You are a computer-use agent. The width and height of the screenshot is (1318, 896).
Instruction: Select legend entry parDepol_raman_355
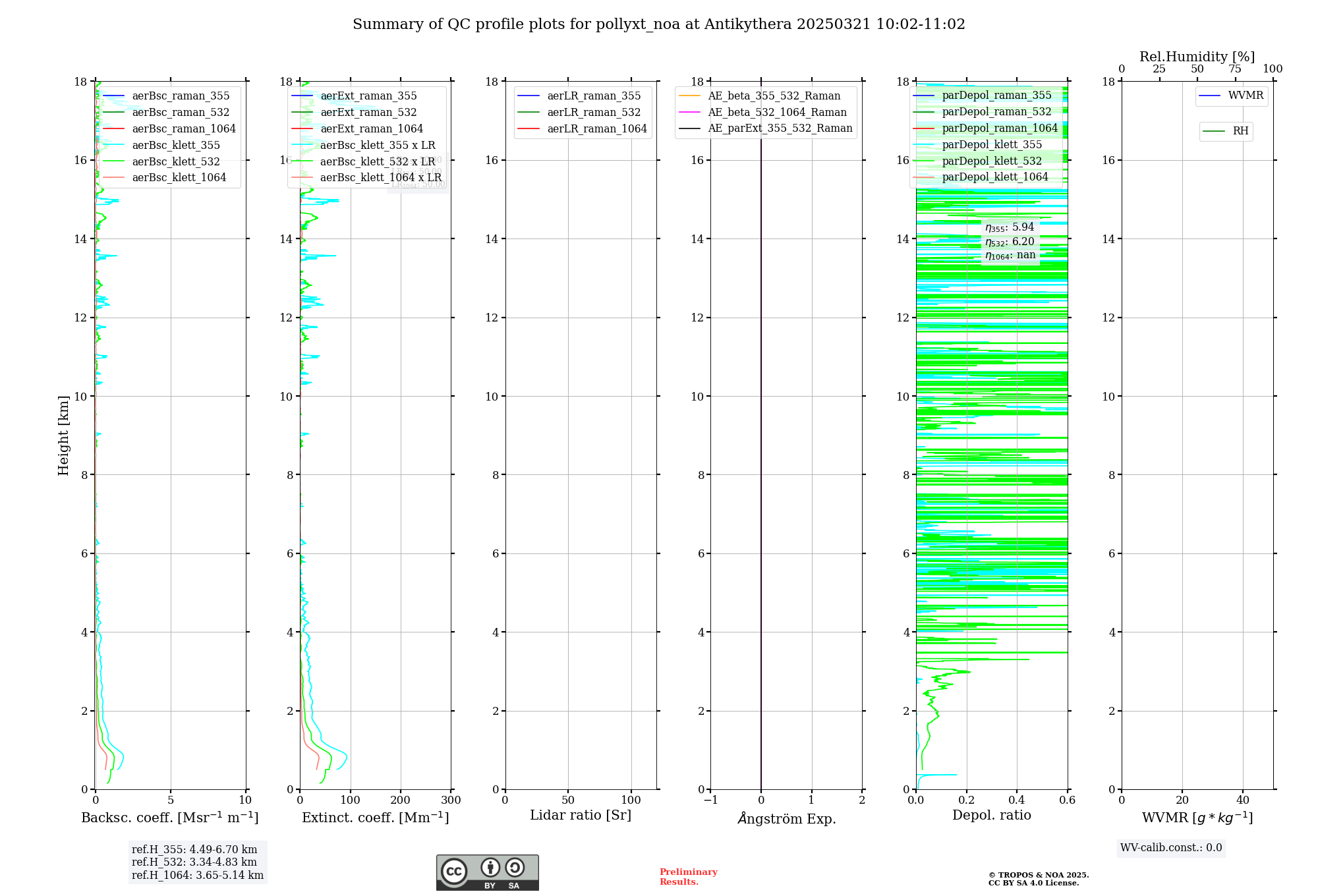(983, 96)
